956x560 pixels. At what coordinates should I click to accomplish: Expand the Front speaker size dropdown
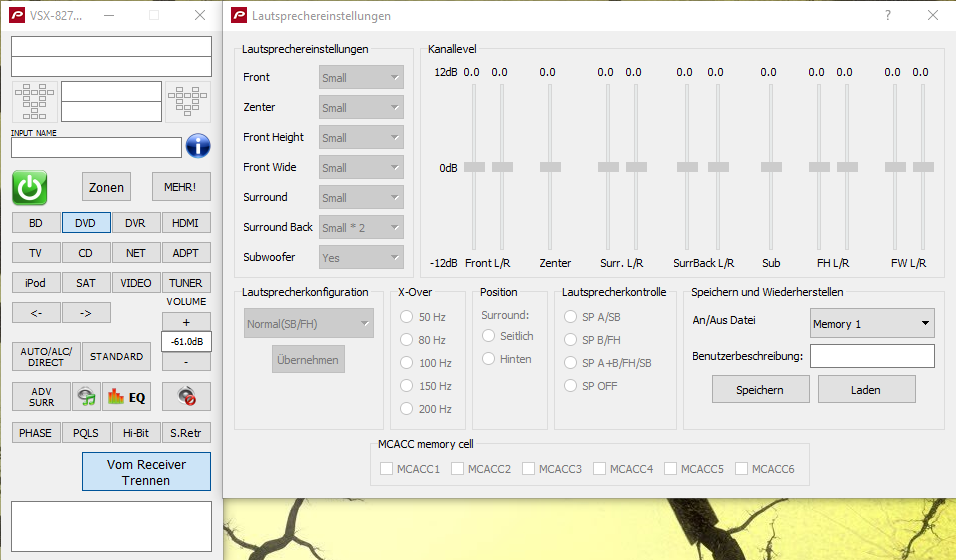(x=361, y=78)
